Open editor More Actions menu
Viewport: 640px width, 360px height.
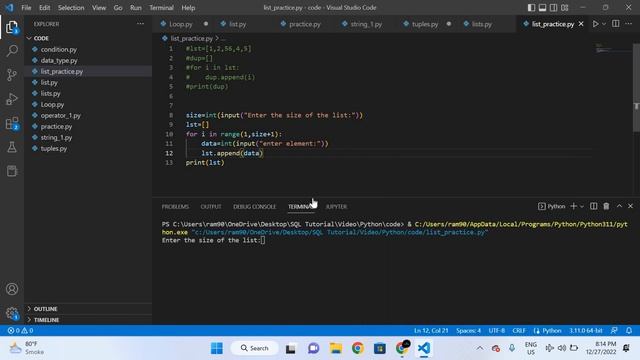629,24
